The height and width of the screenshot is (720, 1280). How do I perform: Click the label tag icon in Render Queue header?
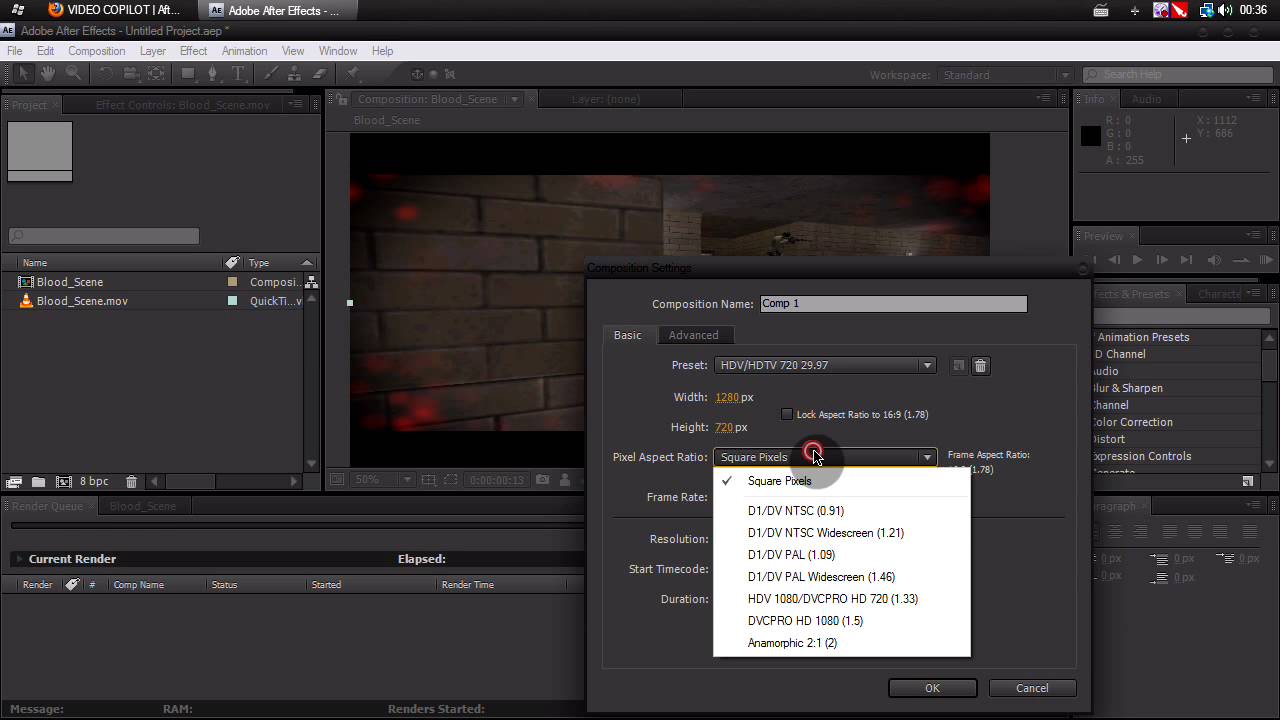72,584
